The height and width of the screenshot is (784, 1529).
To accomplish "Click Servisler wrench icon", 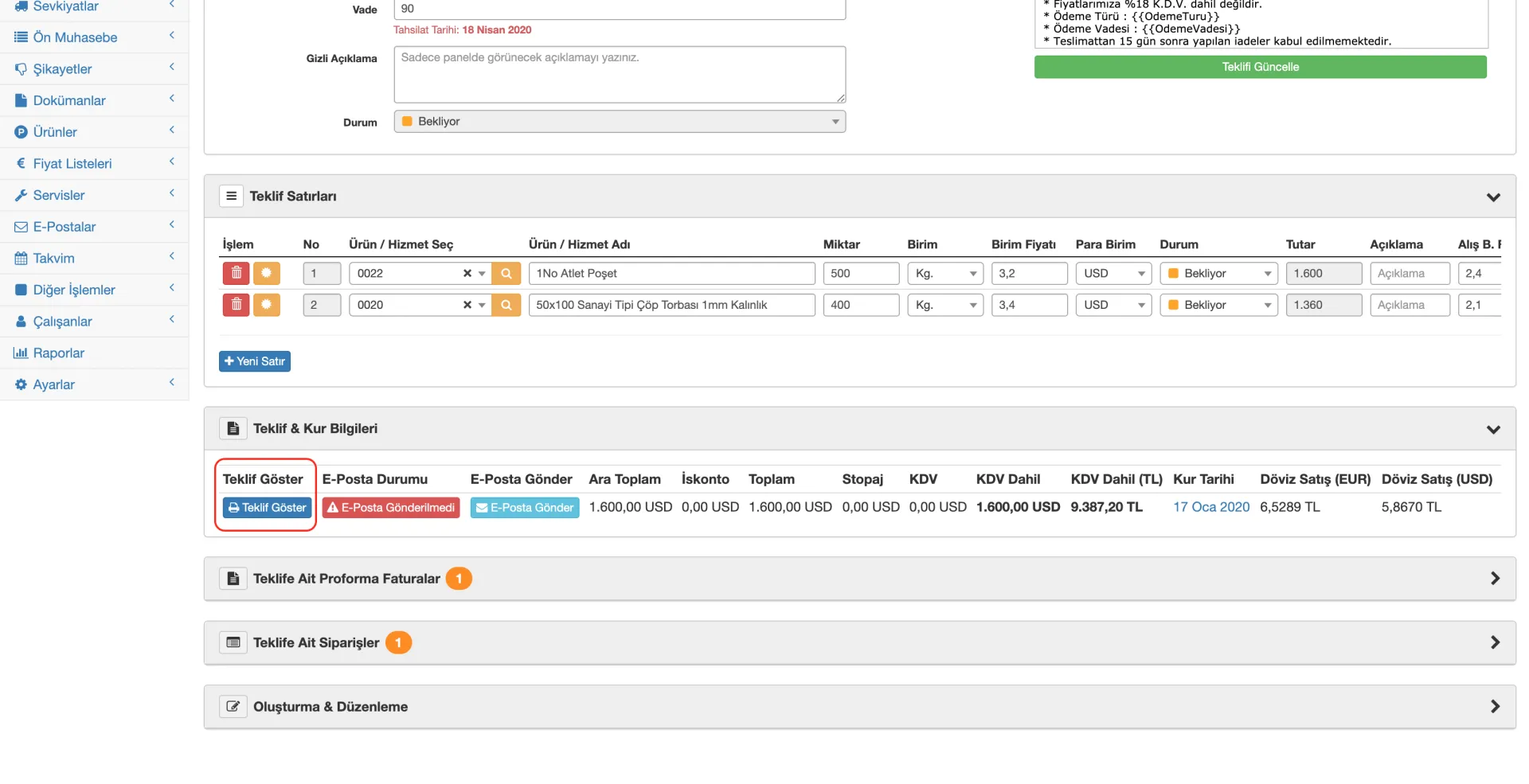I will pos(22,195).
